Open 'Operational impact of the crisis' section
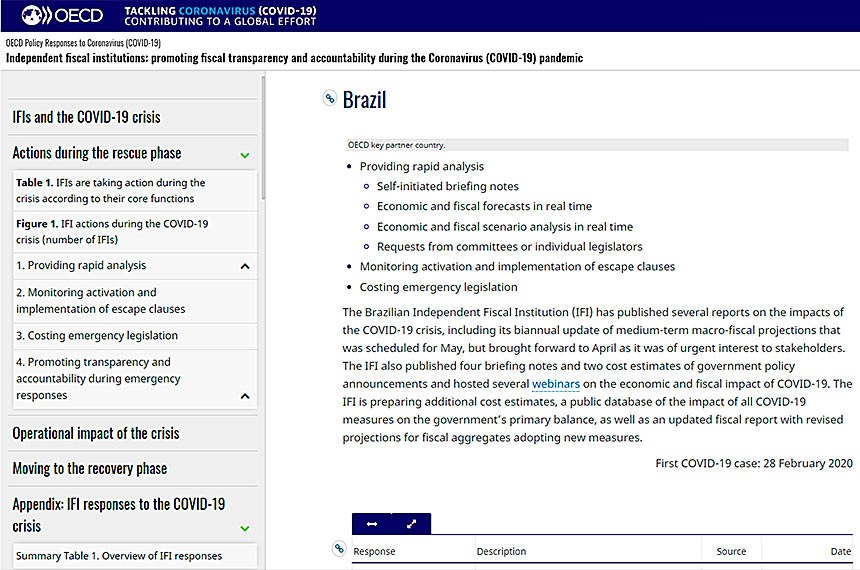 tap(96, 433)
